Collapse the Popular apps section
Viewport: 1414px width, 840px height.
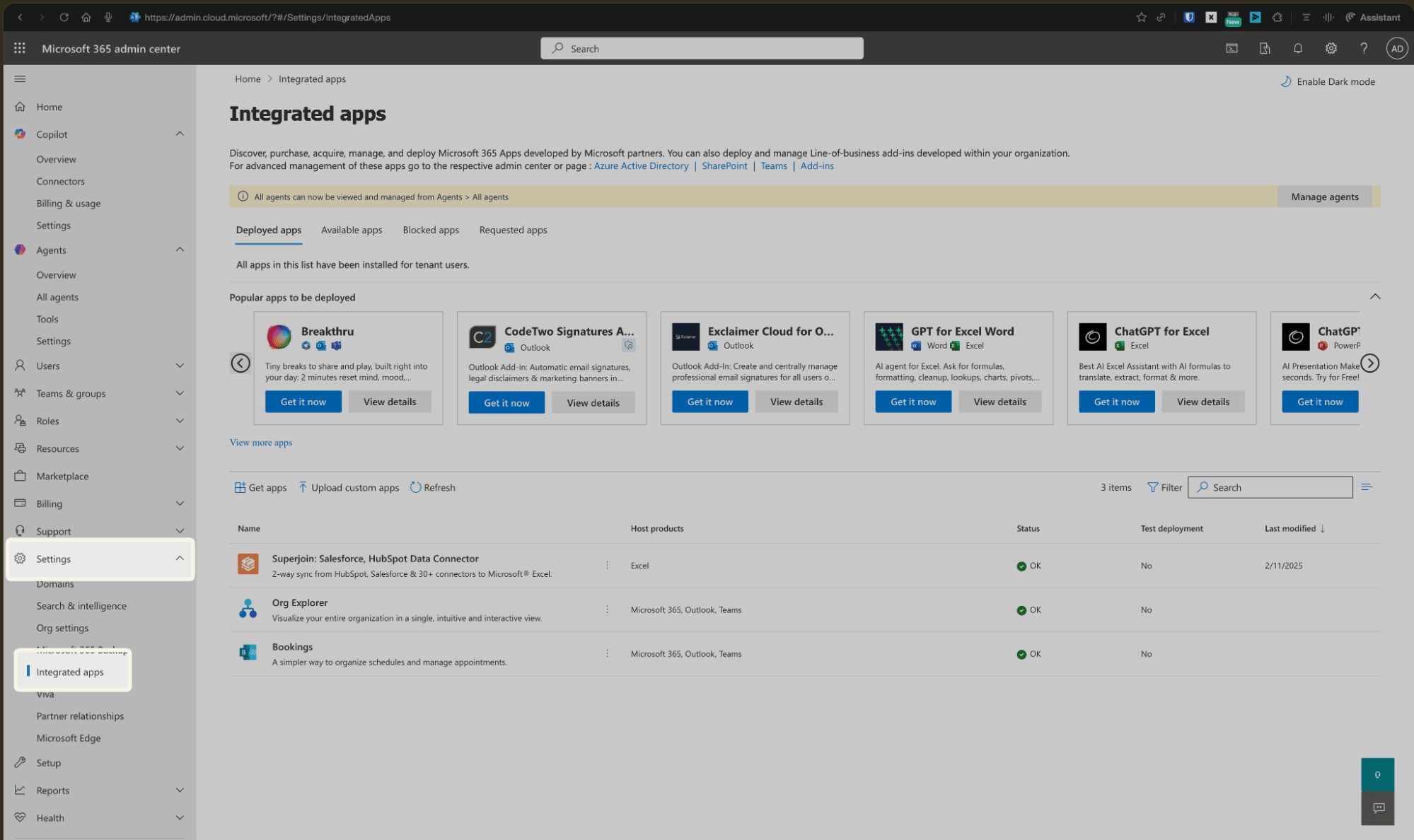[1374, 296]
